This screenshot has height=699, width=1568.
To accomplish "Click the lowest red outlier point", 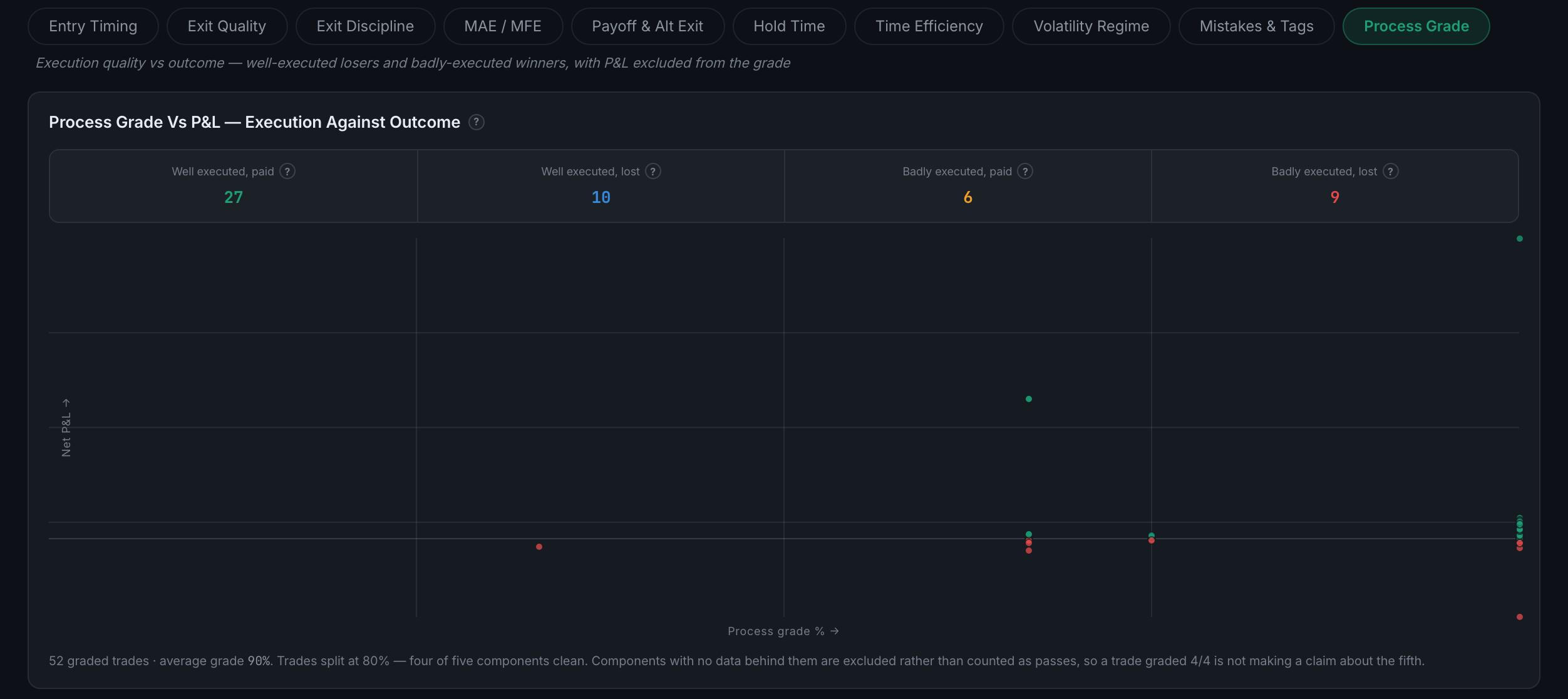I will point(1520,617).
